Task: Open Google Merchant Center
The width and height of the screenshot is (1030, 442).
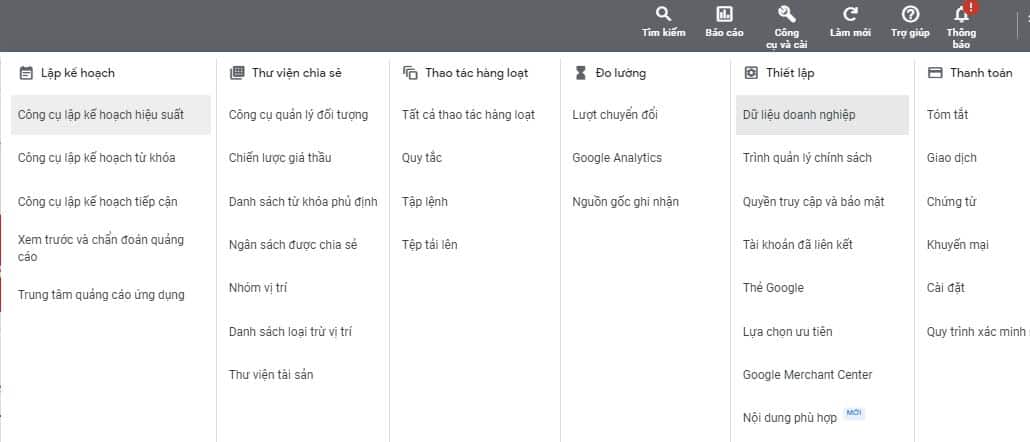Action: click(x=807, y=375)
